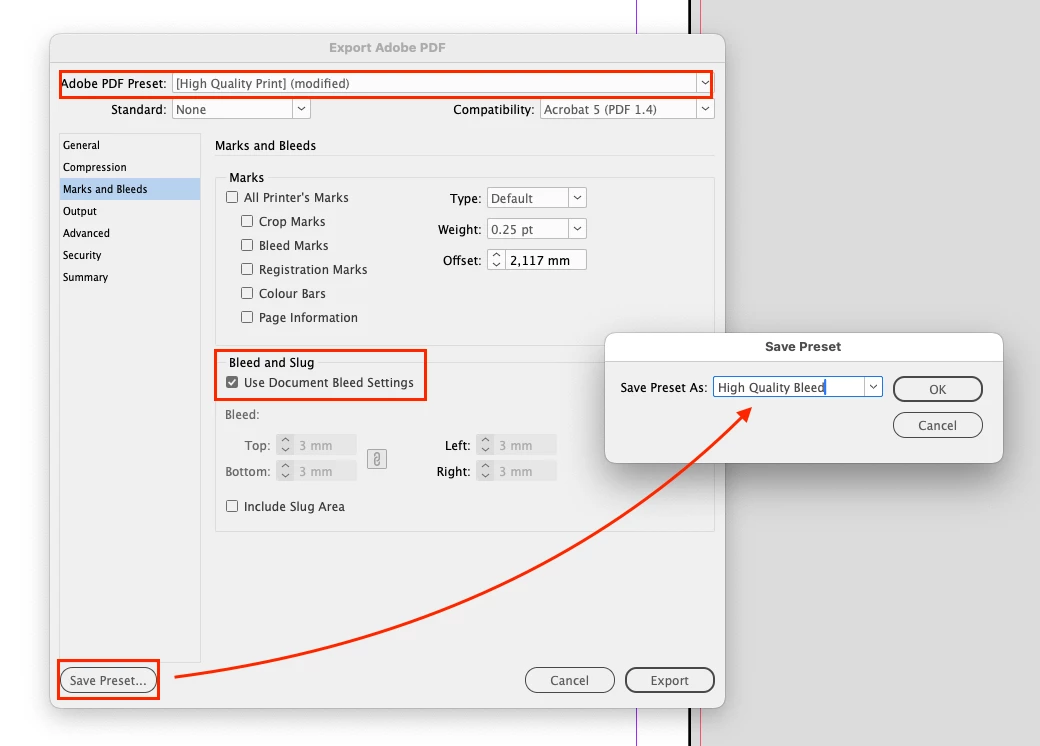
Task: Click the Offset stepper arrows
Action: coord(496,260)
